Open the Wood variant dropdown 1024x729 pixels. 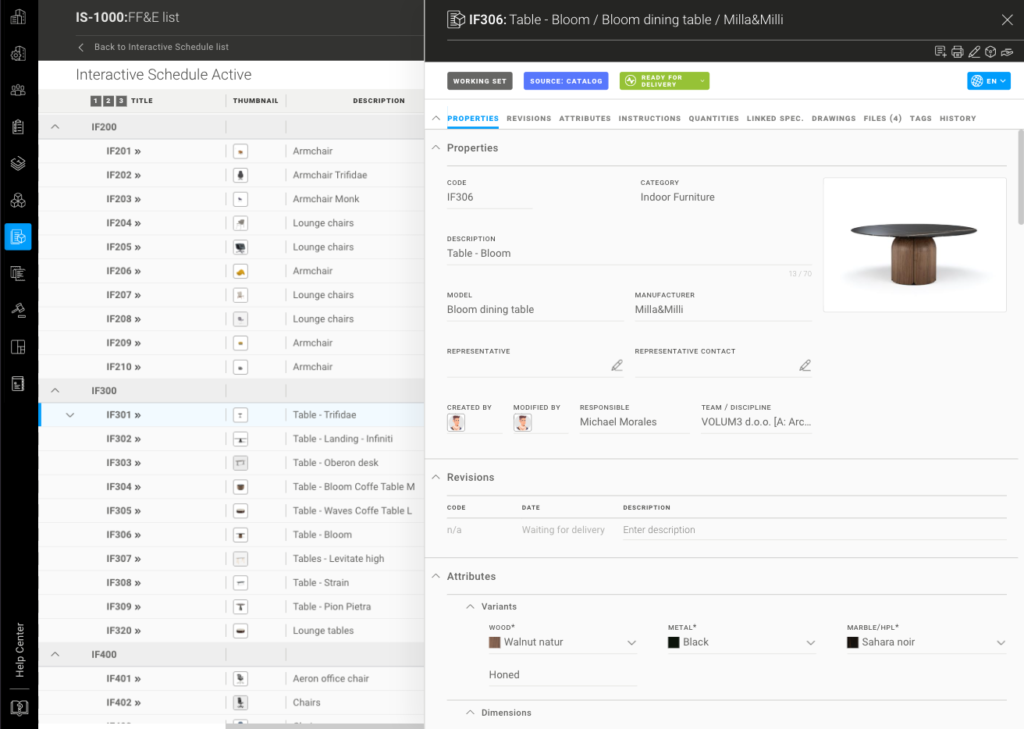631,643
